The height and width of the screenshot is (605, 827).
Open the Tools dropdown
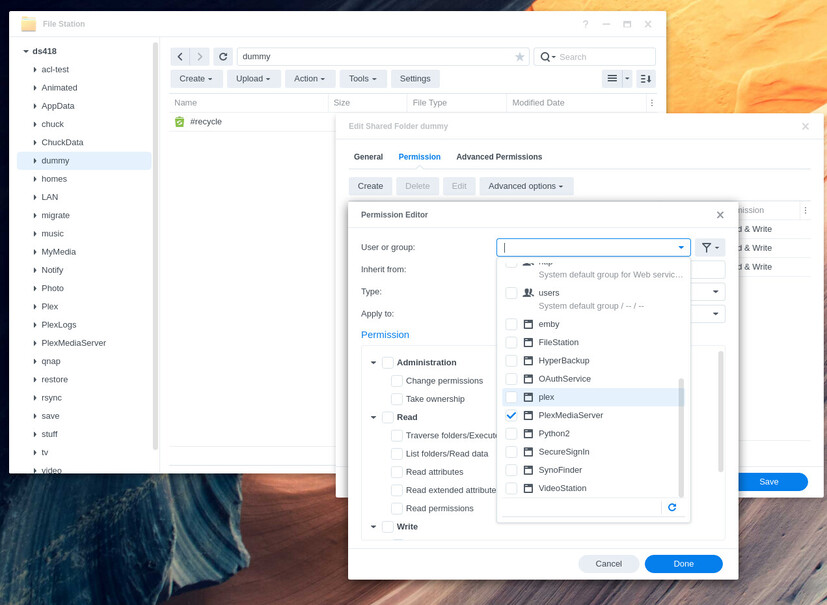(x=363, y=79)
